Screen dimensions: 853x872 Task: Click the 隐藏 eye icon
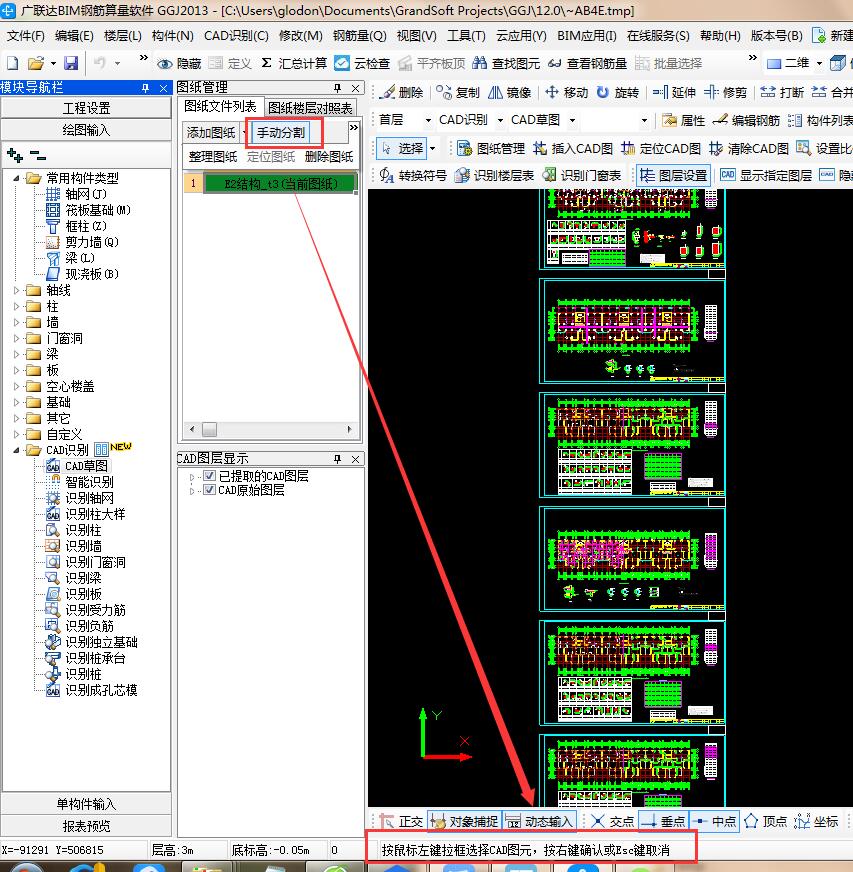178,64
